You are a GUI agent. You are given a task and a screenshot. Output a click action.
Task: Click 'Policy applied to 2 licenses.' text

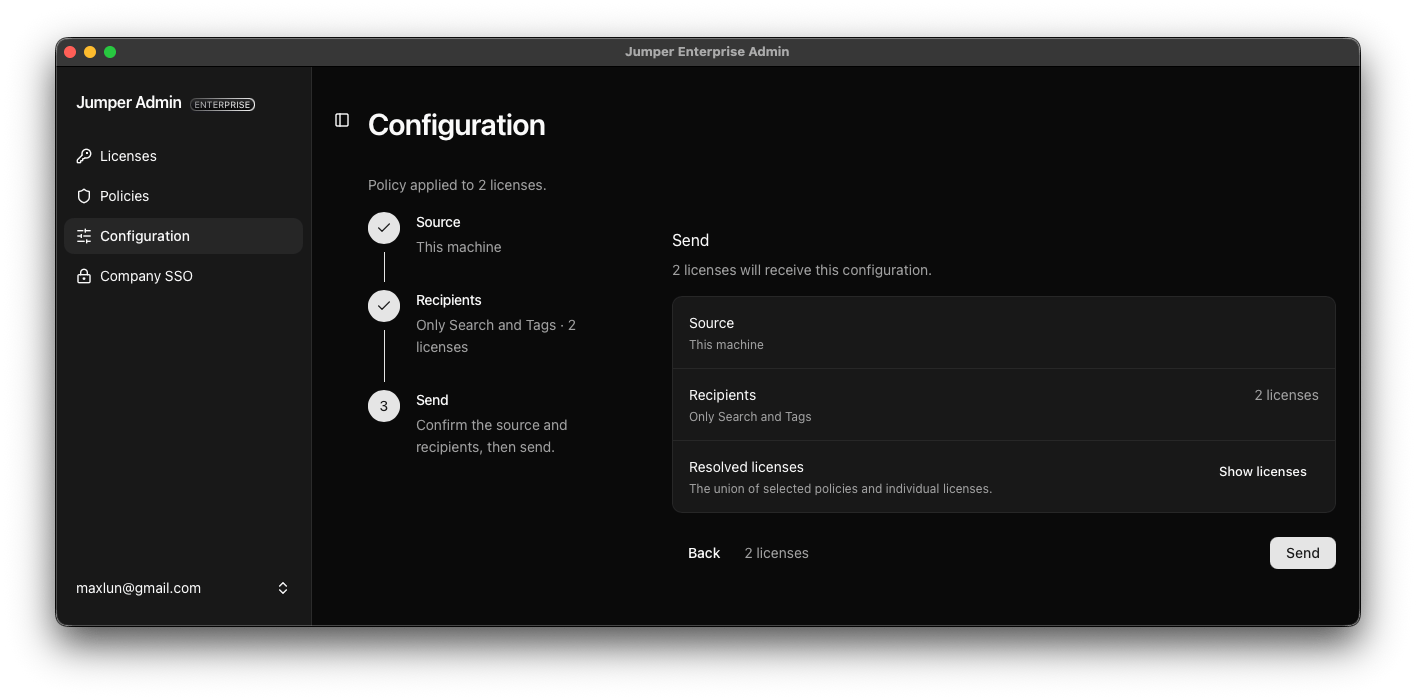pyautogui.click(x=457, y=185)
